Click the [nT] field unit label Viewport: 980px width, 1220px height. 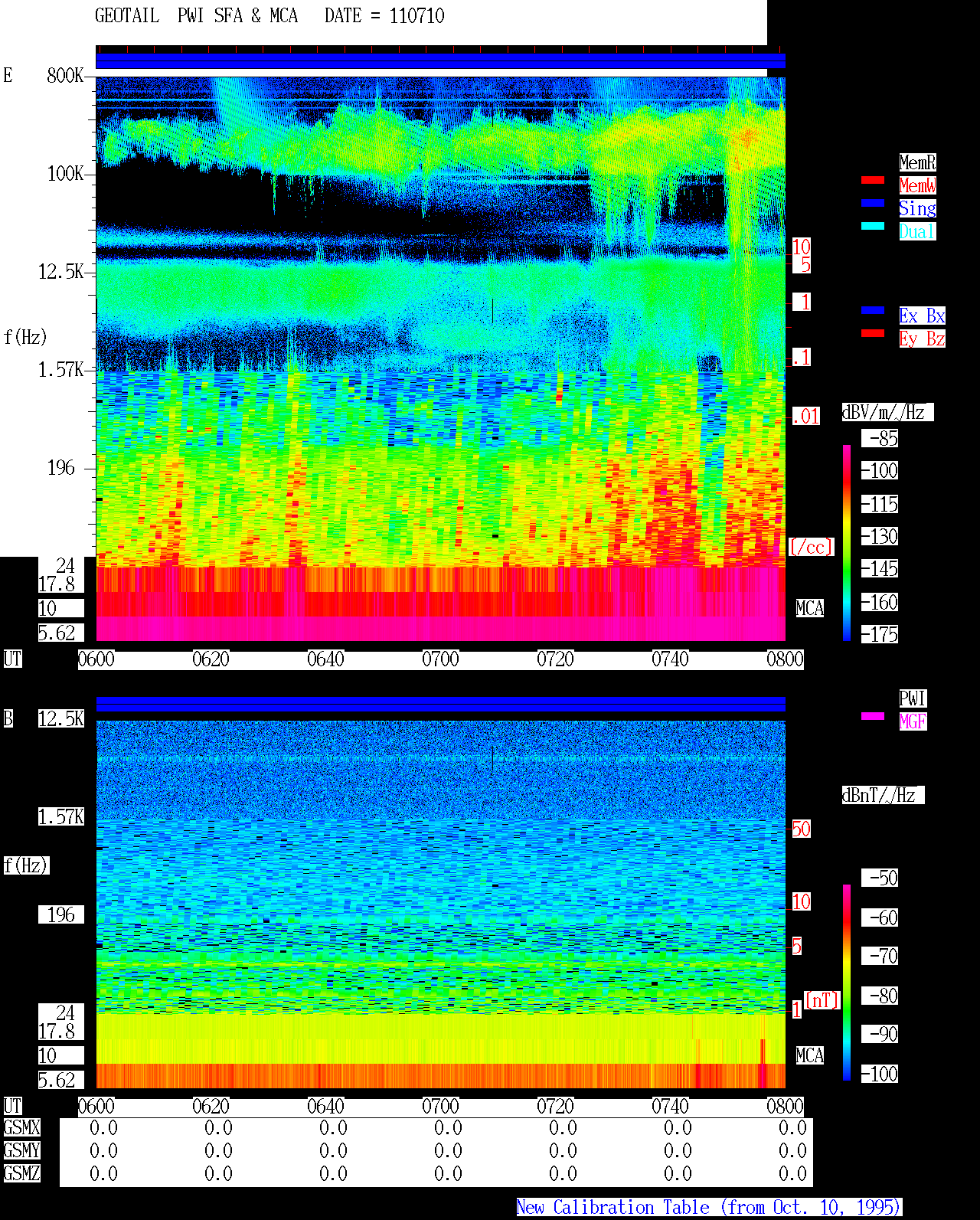tap(822, 1000)
